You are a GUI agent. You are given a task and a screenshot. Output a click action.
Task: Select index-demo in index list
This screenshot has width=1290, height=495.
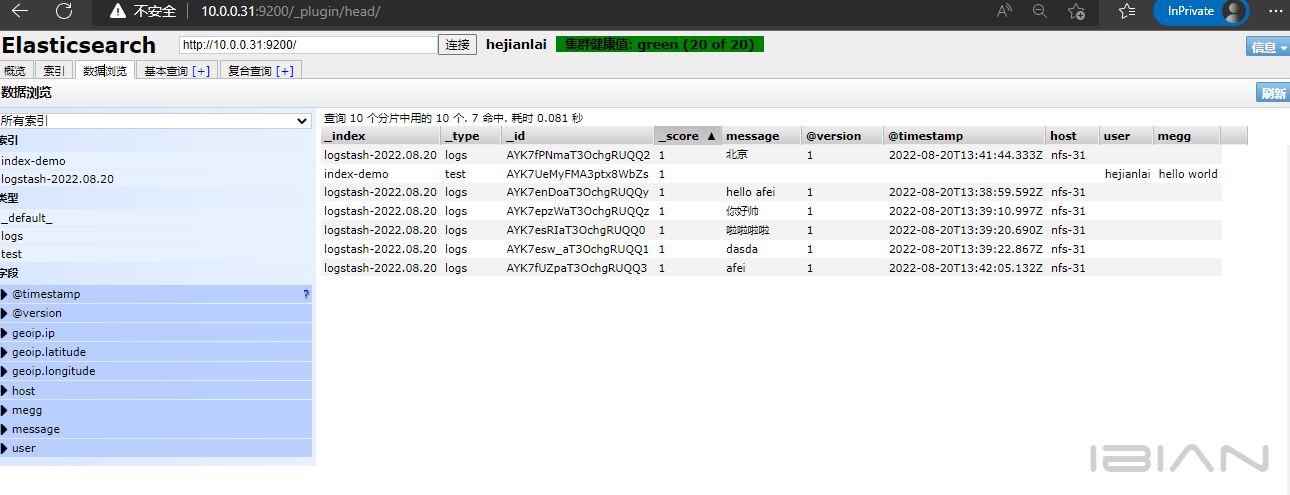[33, 161]
